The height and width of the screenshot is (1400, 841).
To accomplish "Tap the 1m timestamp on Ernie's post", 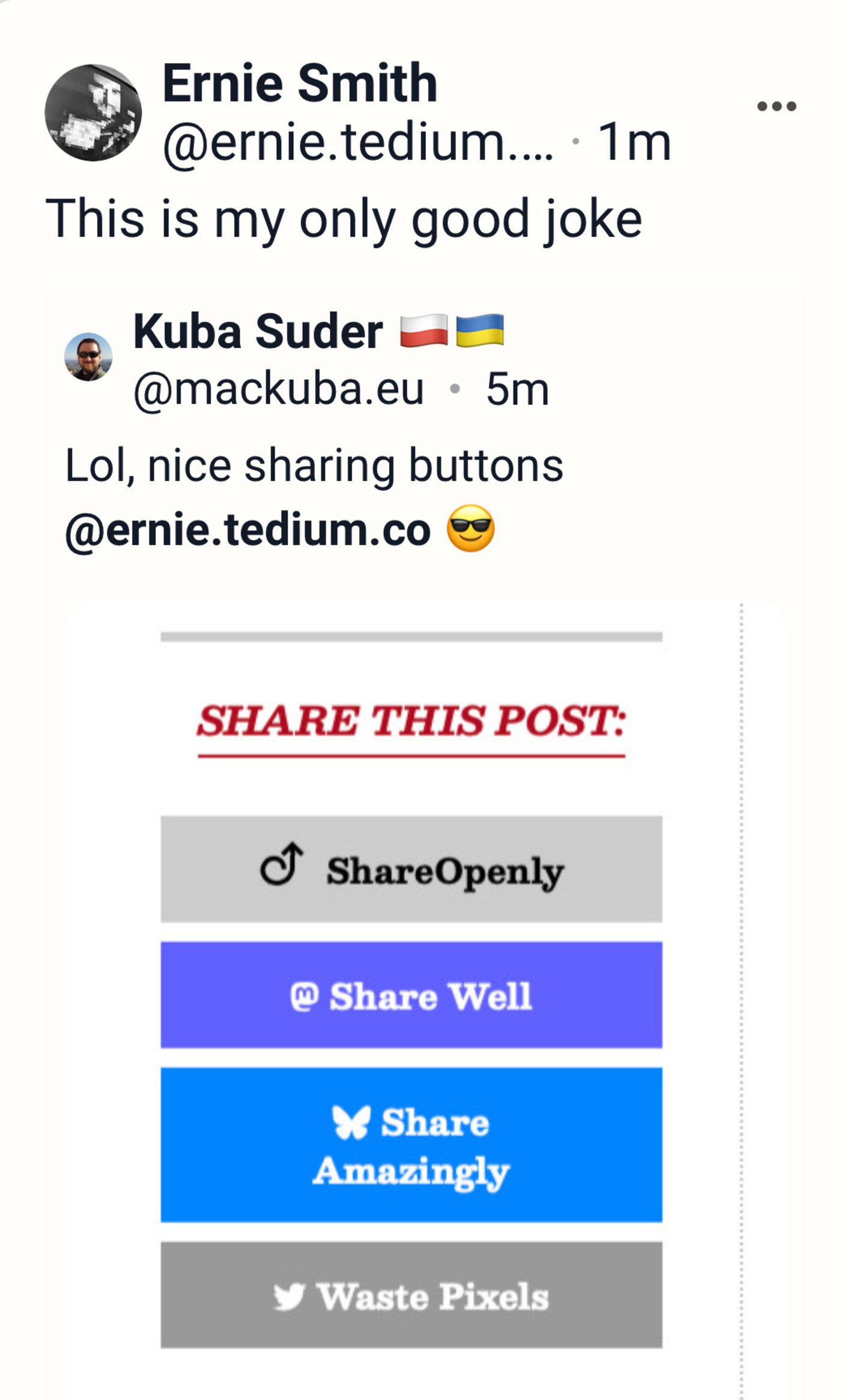I will click(634, 143).
